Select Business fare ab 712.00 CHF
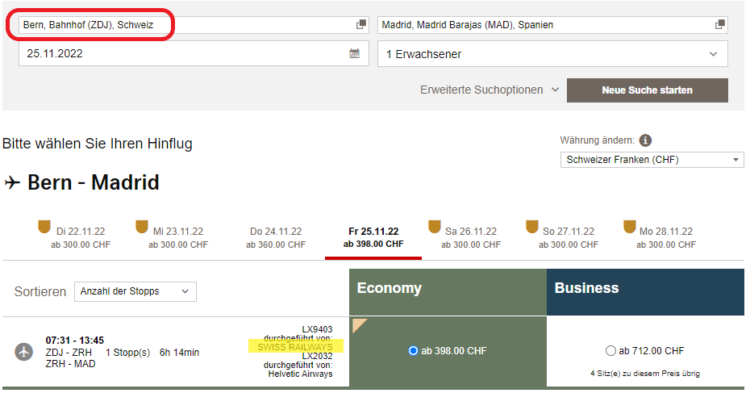 [610, 351]
